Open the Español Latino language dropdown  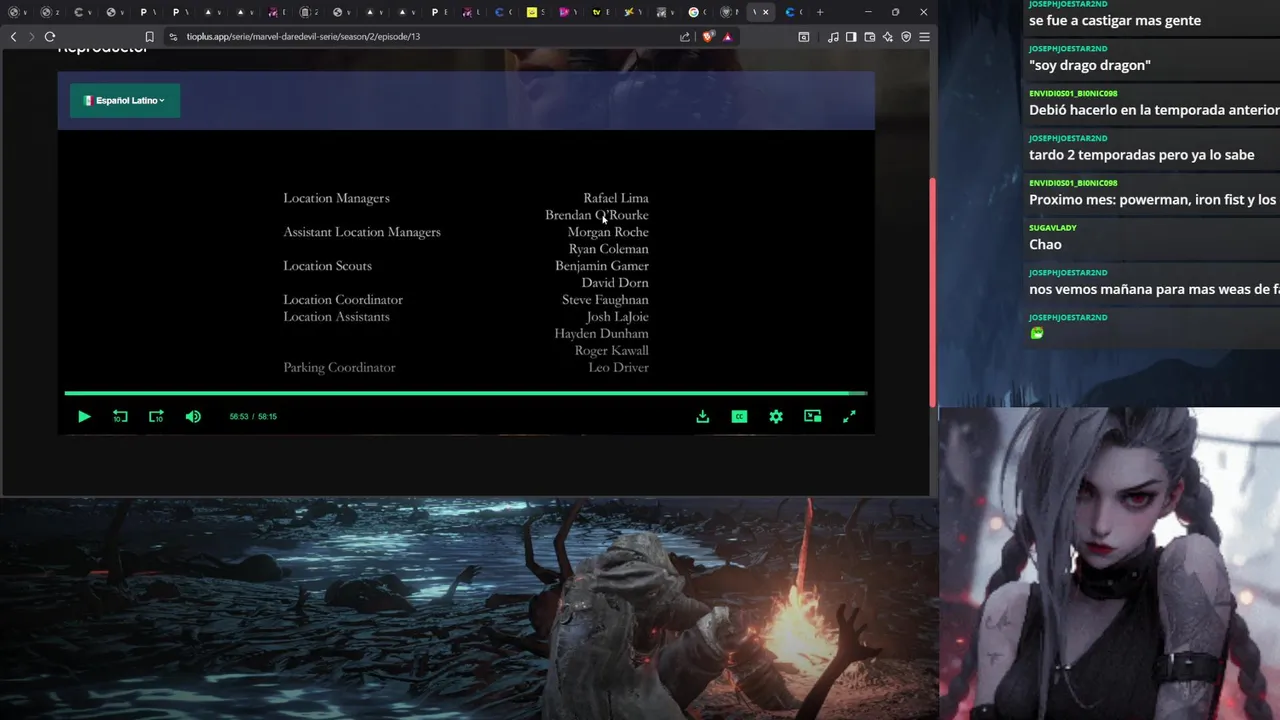coord(125,100)
